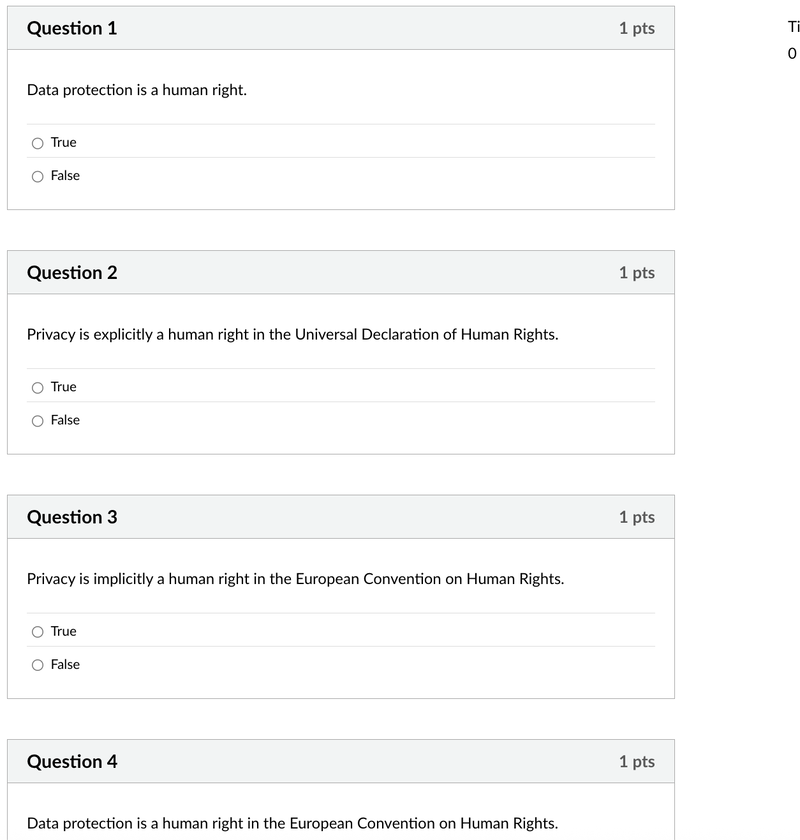Click the '0' value in right sidebar

pos(792,54)
